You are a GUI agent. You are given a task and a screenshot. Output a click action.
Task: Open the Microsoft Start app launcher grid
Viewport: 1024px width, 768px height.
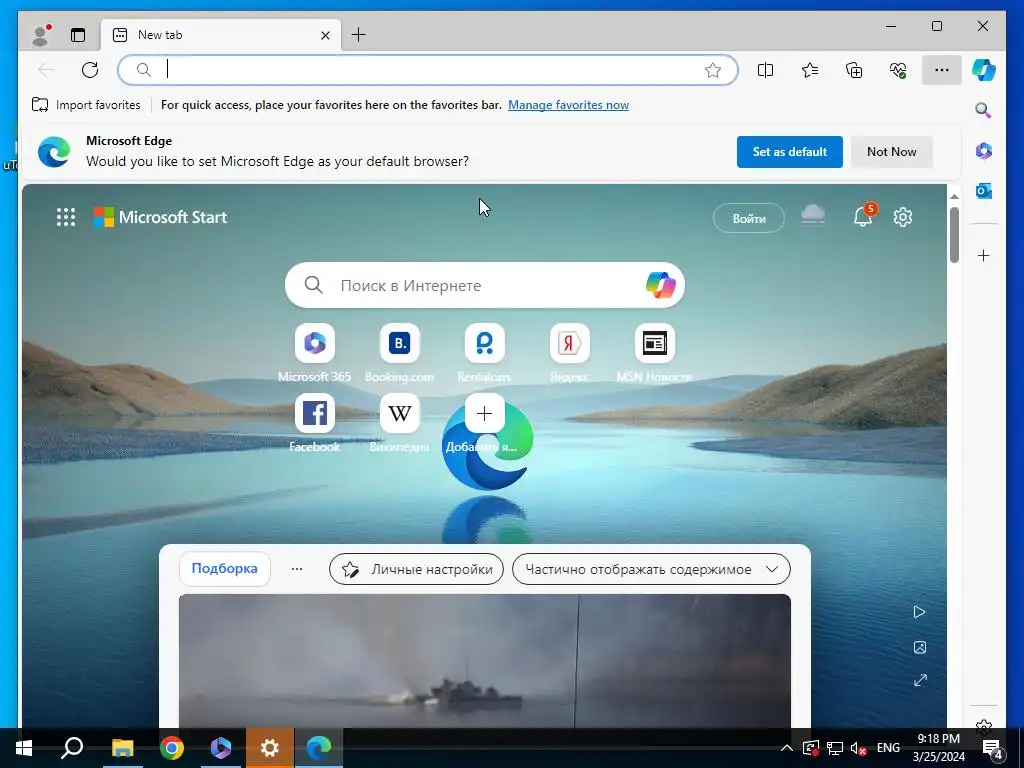66,217
